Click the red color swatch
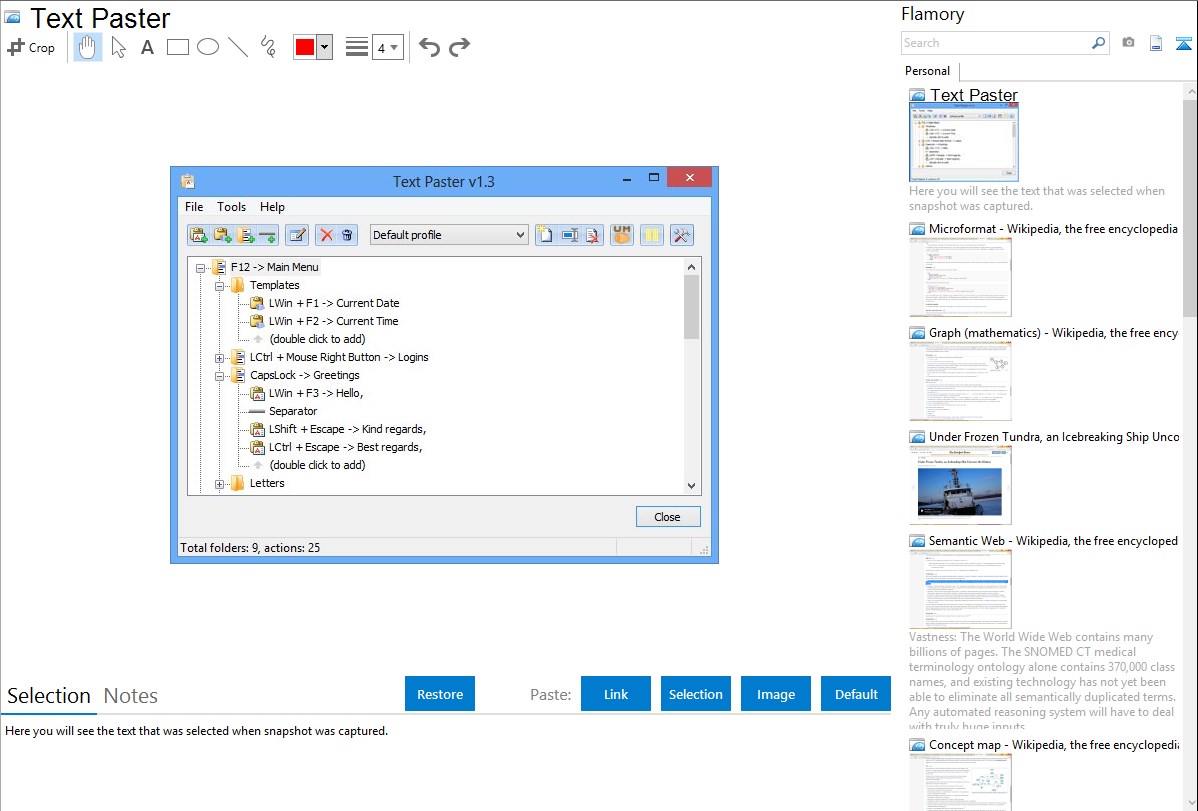1198x811 pixels. (305, 47)
